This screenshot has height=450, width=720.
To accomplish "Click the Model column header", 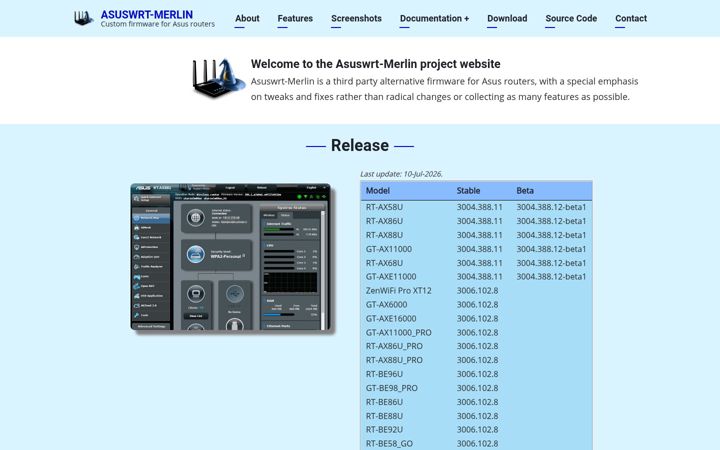I will click(378, 191).
